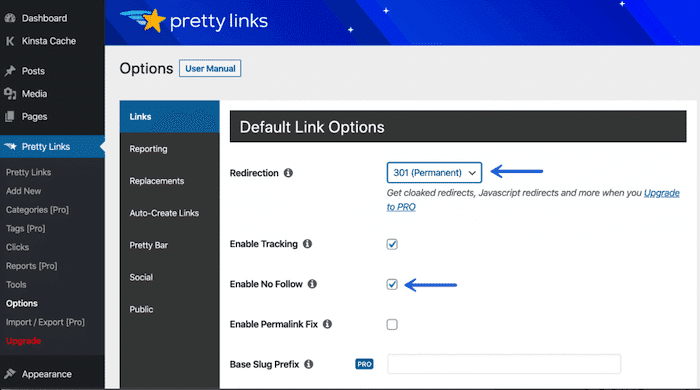Toggle the Enable No Follow checkbox
Viewport: 700px width, 390px height.
coord(392,284)
